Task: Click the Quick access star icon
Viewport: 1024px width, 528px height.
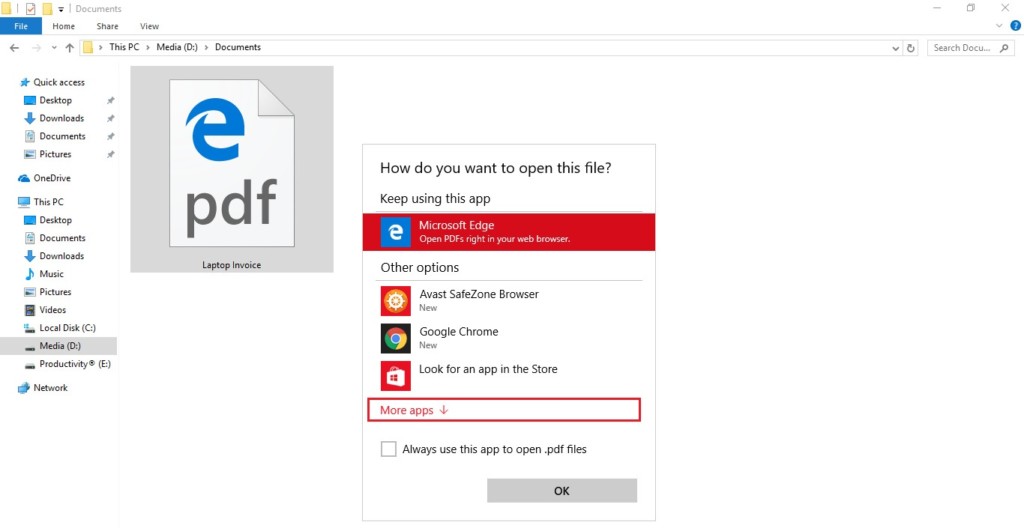Action: click(x=25, y=82)
